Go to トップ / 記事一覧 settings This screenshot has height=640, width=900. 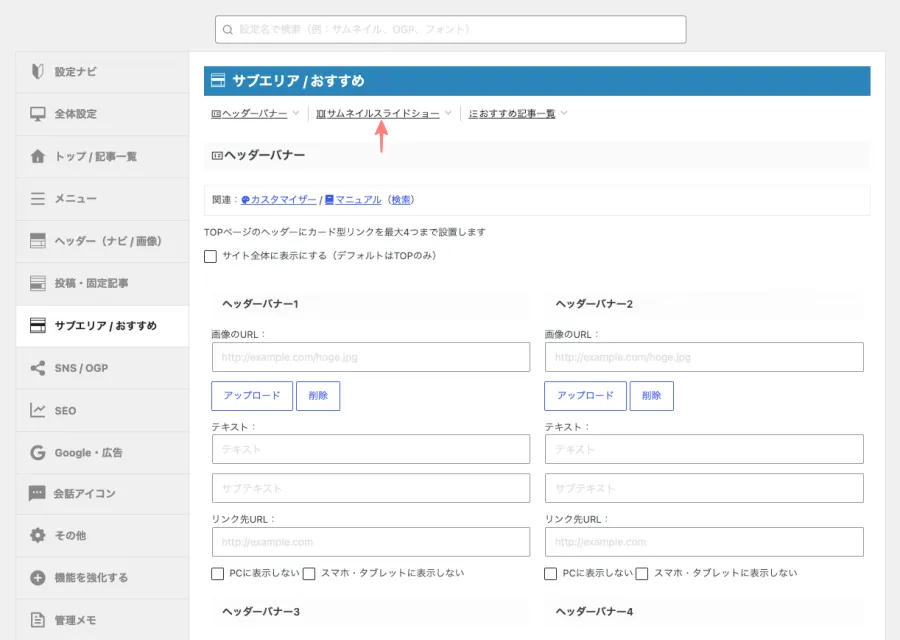(x=102, y=156)
